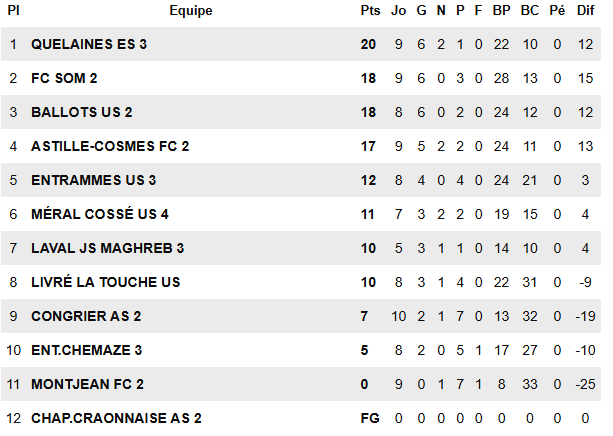Viewport: 613px width, 436px height.
Task: Open the FC SOM 2 team row
Action: point(64,78)
